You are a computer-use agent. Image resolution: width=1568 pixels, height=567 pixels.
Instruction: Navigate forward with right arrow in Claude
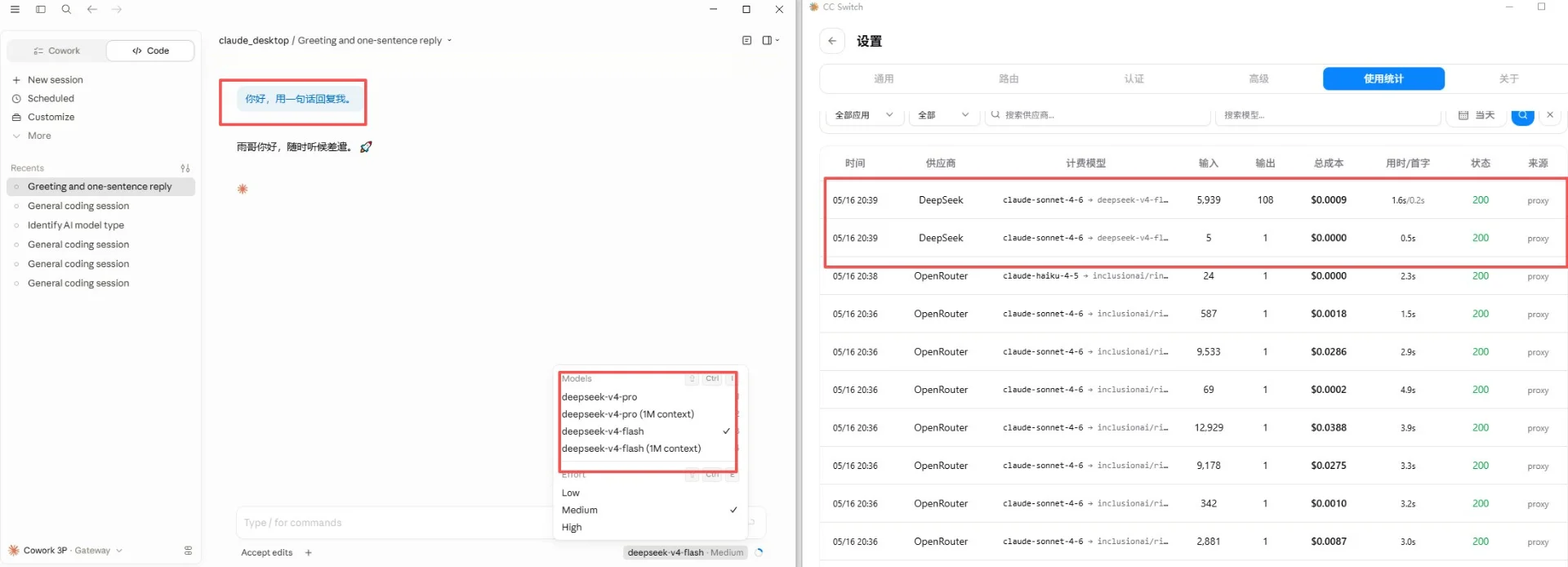coord(117,9)
